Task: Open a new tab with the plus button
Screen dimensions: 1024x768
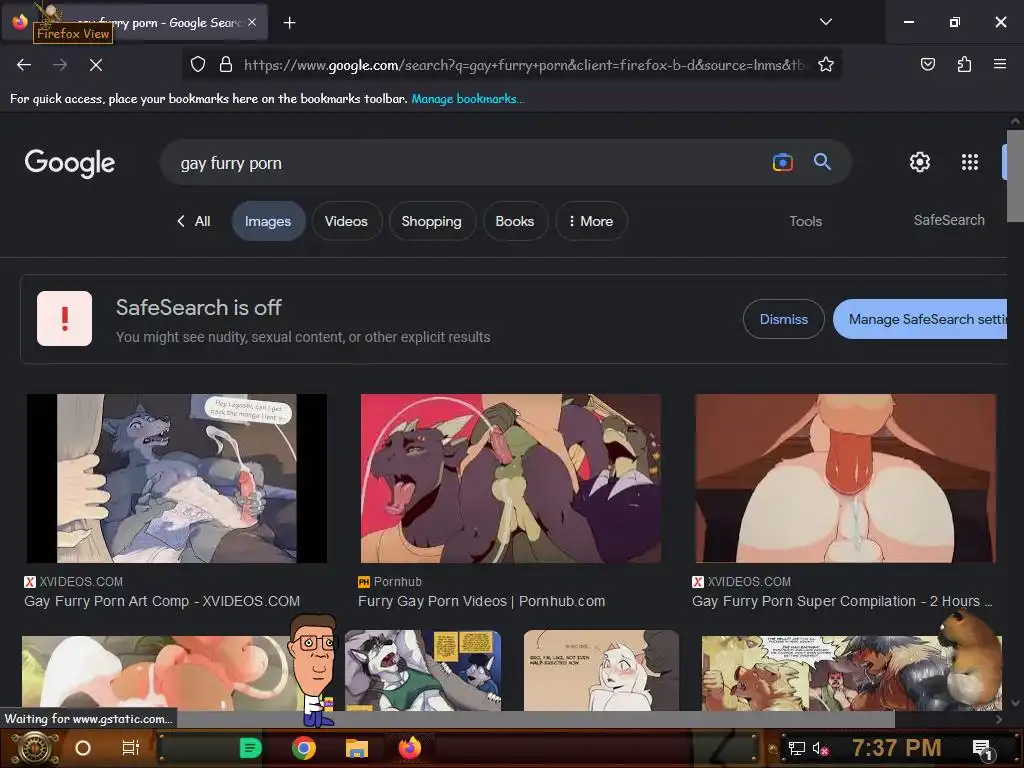Action: [289, 23]
